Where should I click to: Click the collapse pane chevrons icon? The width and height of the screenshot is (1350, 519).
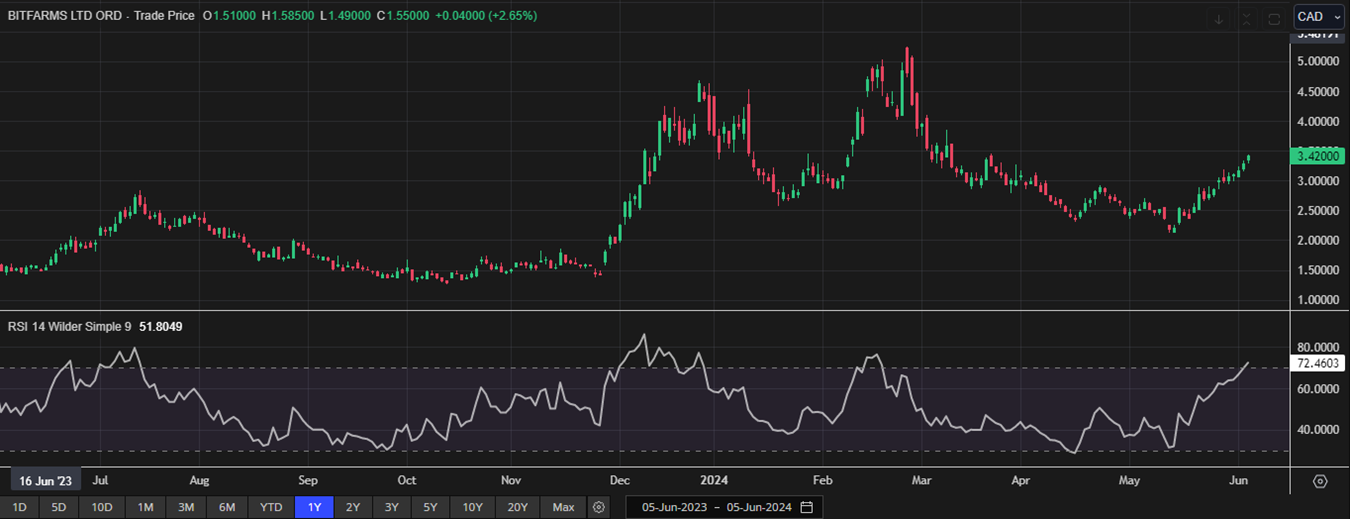tap(1246, 18)
